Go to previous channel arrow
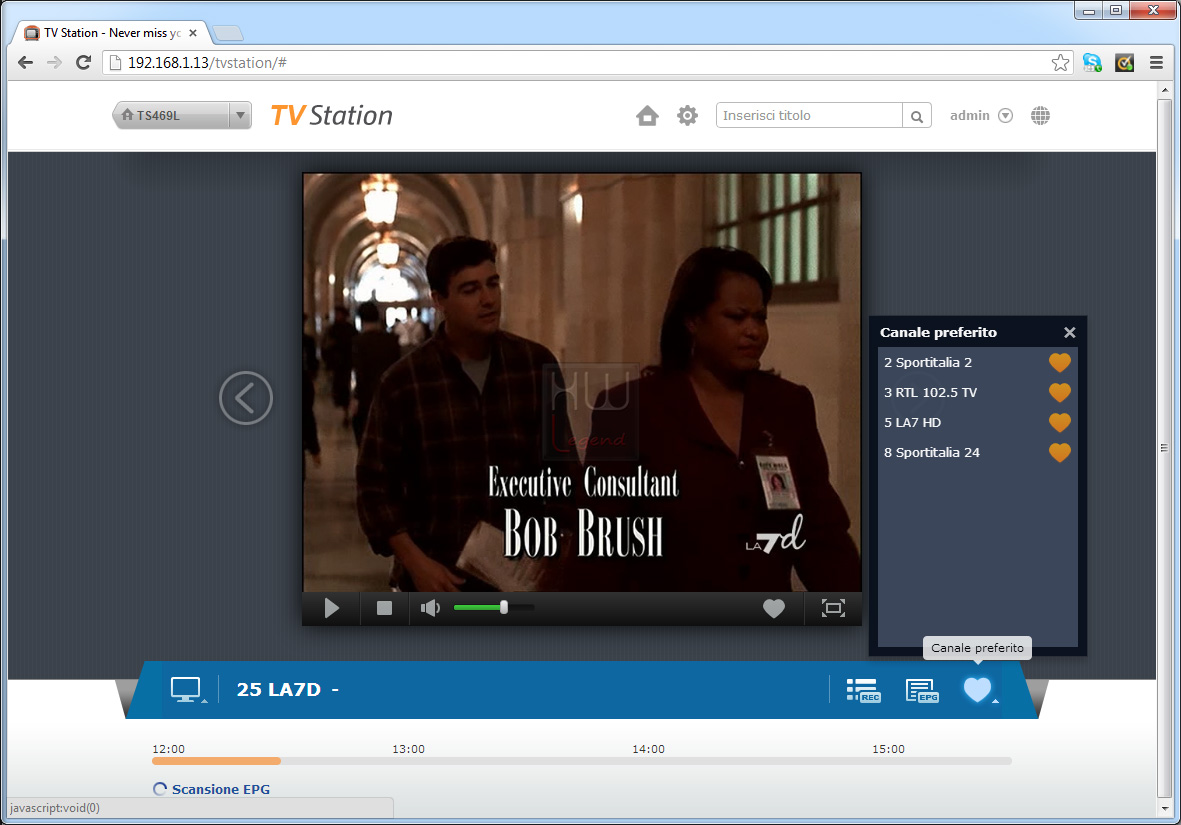1181x825 pixels. click(246, 398)
